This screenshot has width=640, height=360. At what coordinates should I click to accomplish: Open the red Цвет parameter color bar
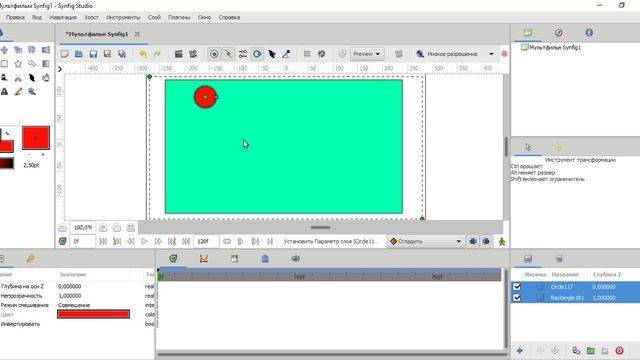point(93,314)
